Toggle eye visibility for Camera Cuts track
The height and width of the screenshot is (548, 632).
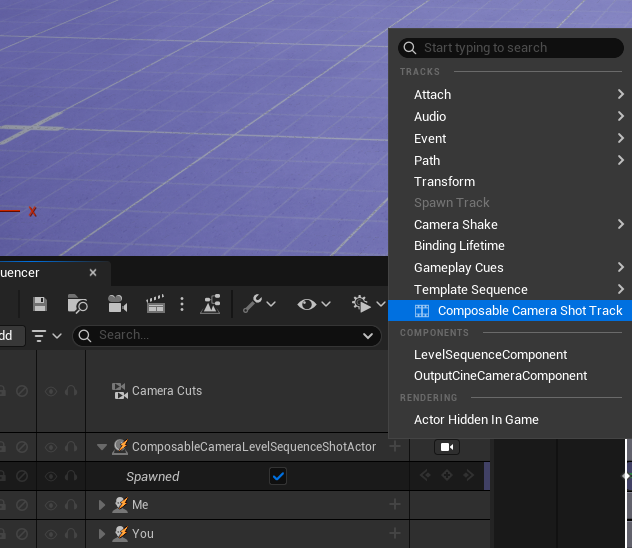[x=51, y=391]
